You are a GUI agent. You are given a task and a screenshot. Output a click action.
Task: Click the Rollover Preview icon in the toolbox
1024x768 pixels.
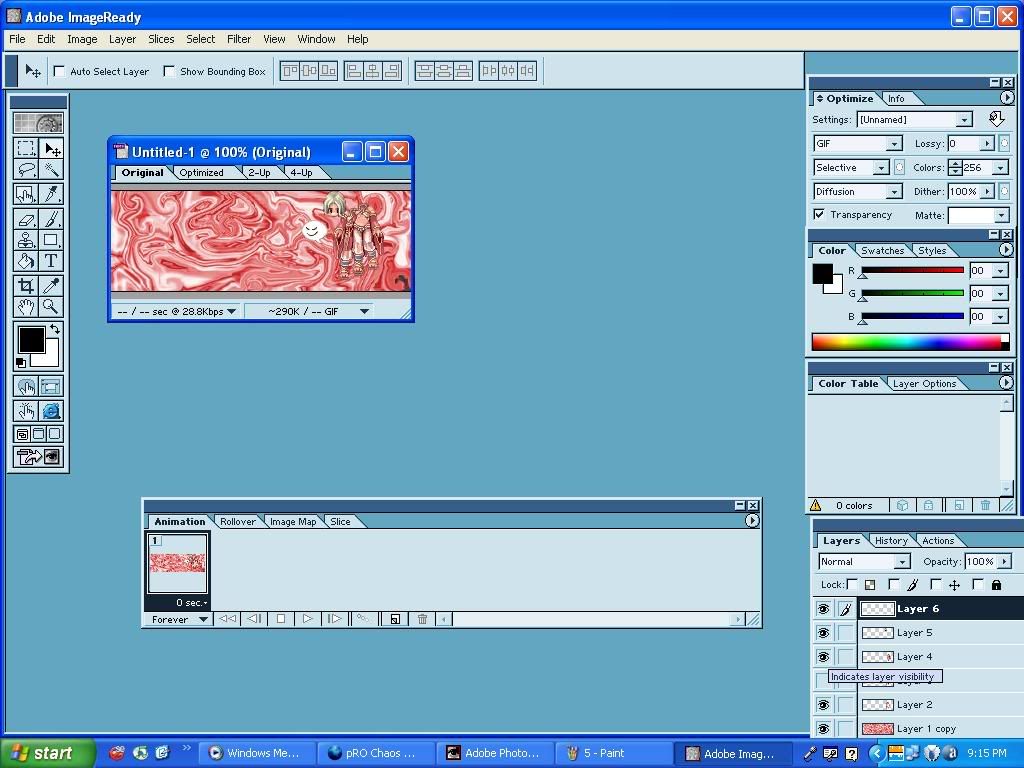tap(26, 411)
